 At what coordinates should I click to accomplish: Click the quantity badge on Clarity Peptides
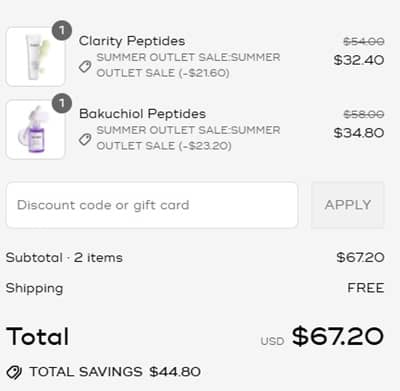click(62, 31)
